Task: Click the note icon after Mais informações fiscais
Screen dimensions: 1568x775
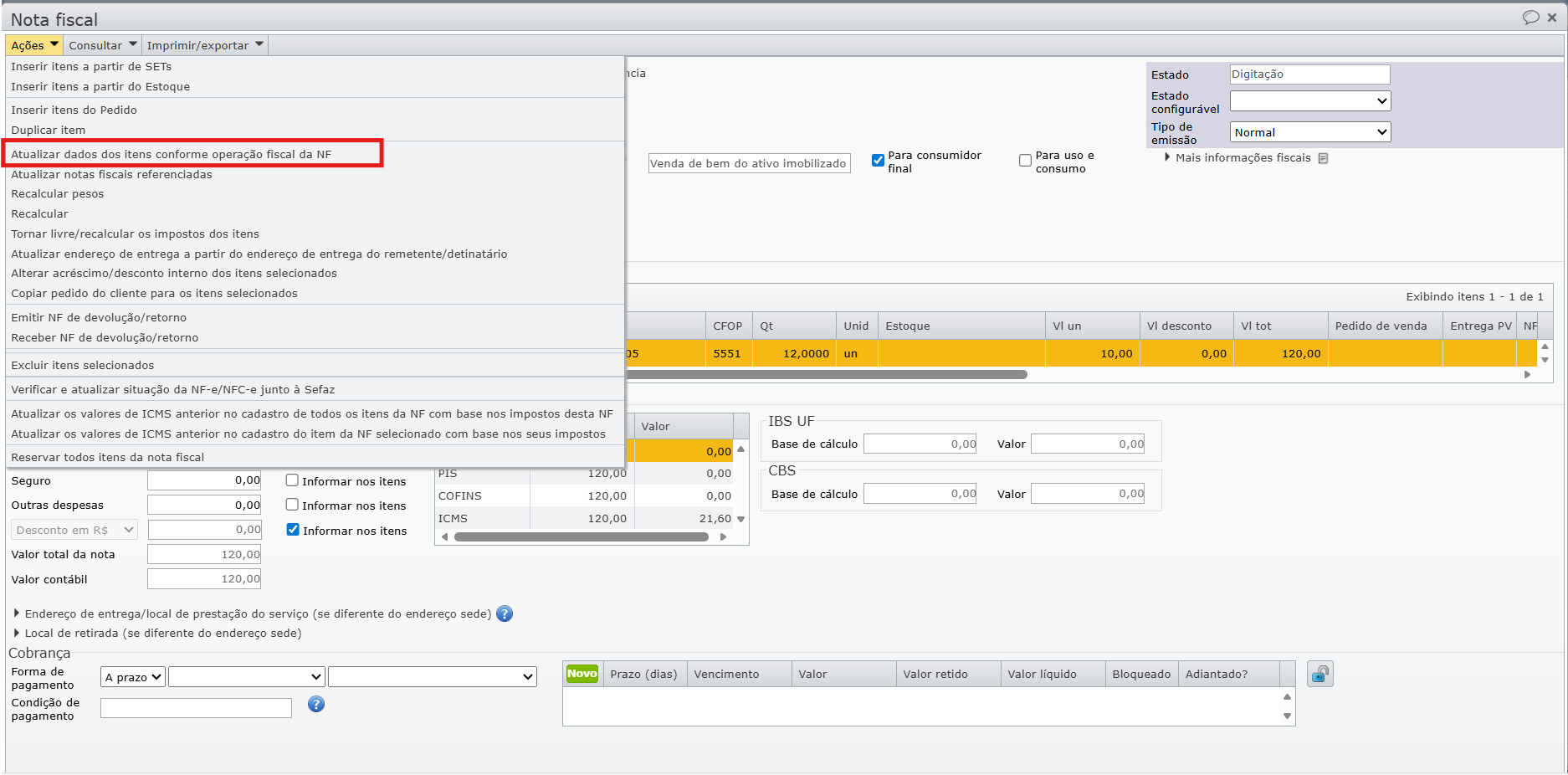Action: [1323, 158]
